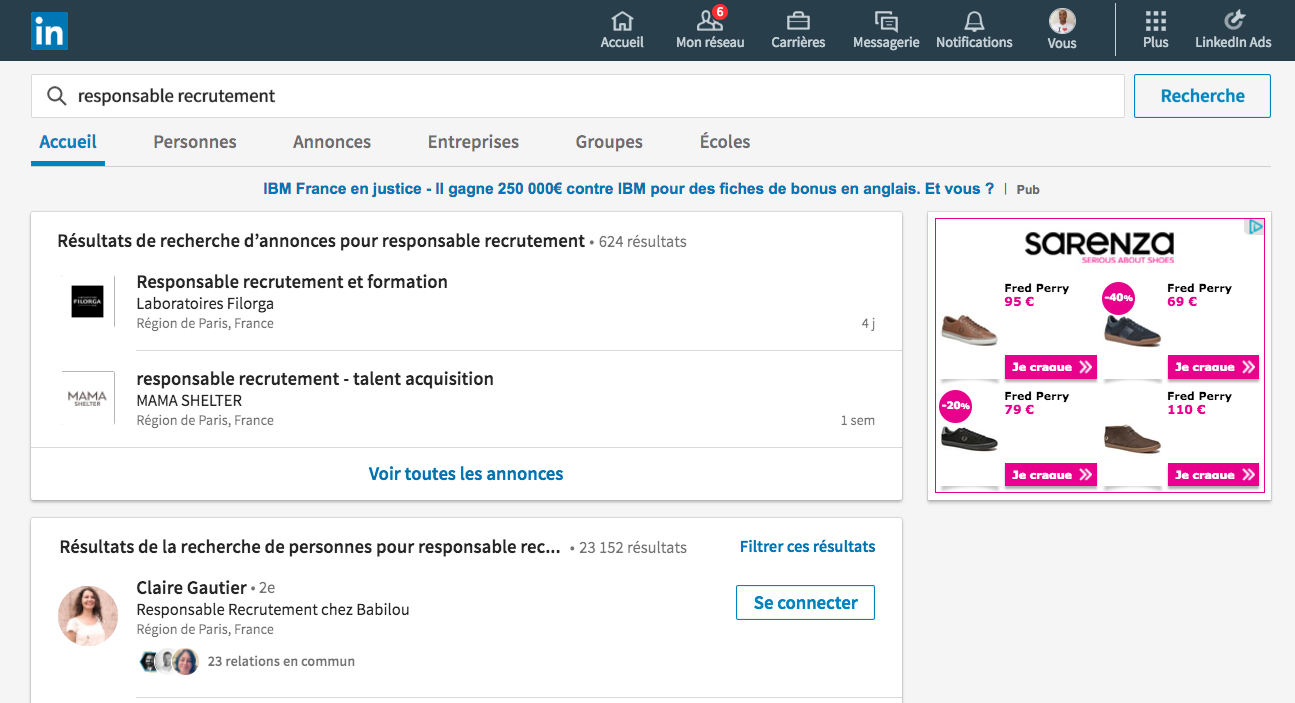Select the Entreprises tab
Screen dimensions: 1295x703
point(473,142)
